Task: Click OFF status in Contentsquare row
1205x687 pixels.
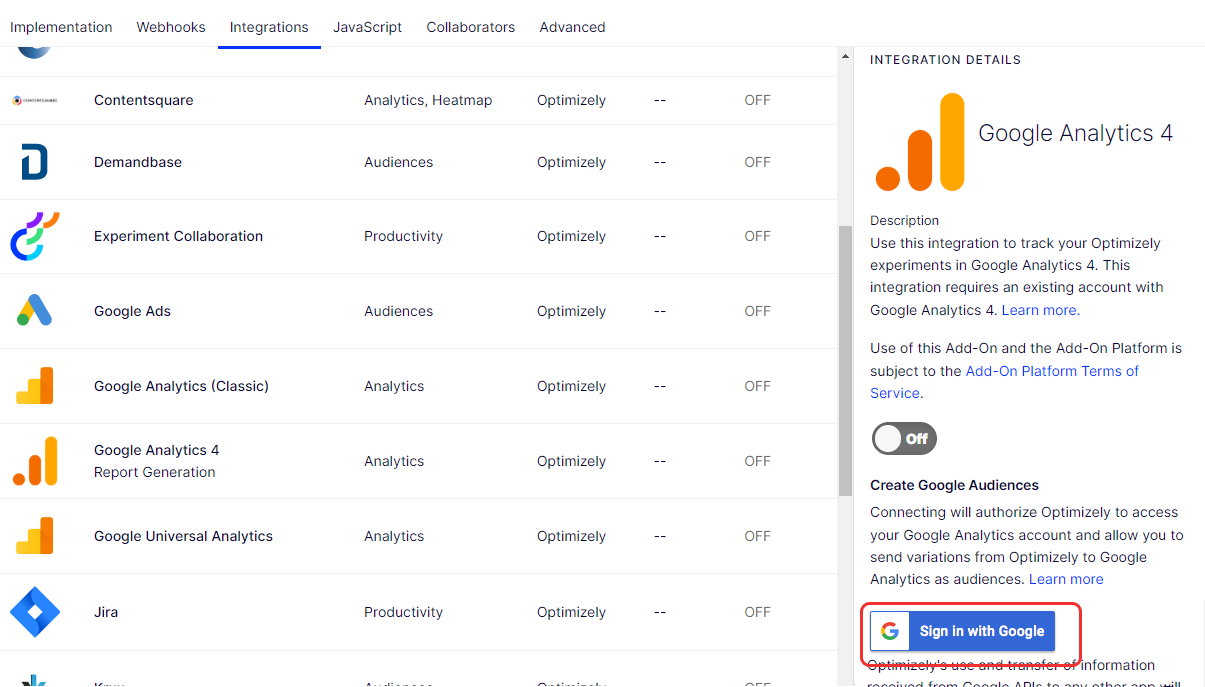Action: [x=757, y=100]
